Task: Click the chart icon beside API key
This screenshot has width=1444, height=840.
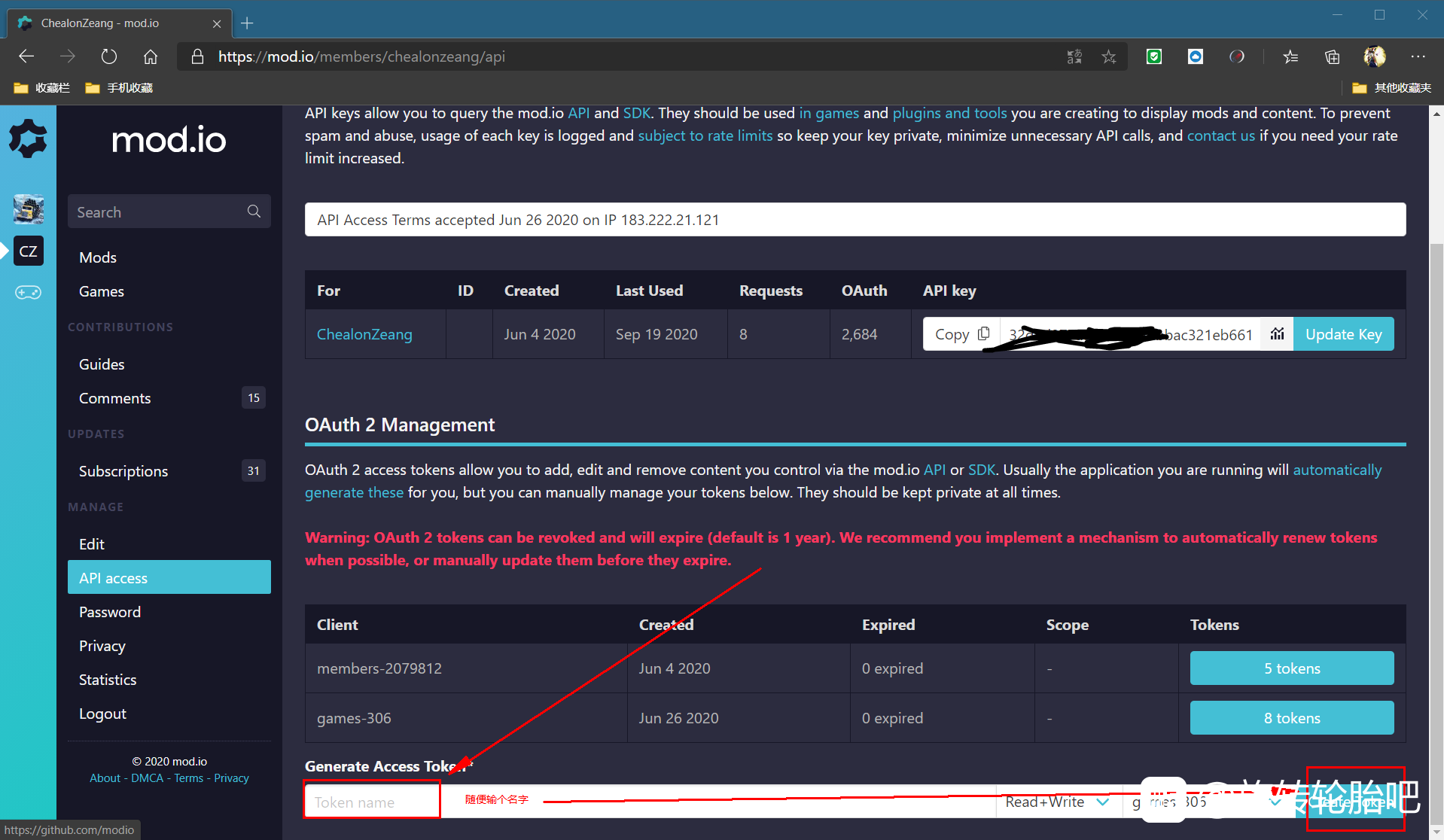Action: (x=1277, y=334)
